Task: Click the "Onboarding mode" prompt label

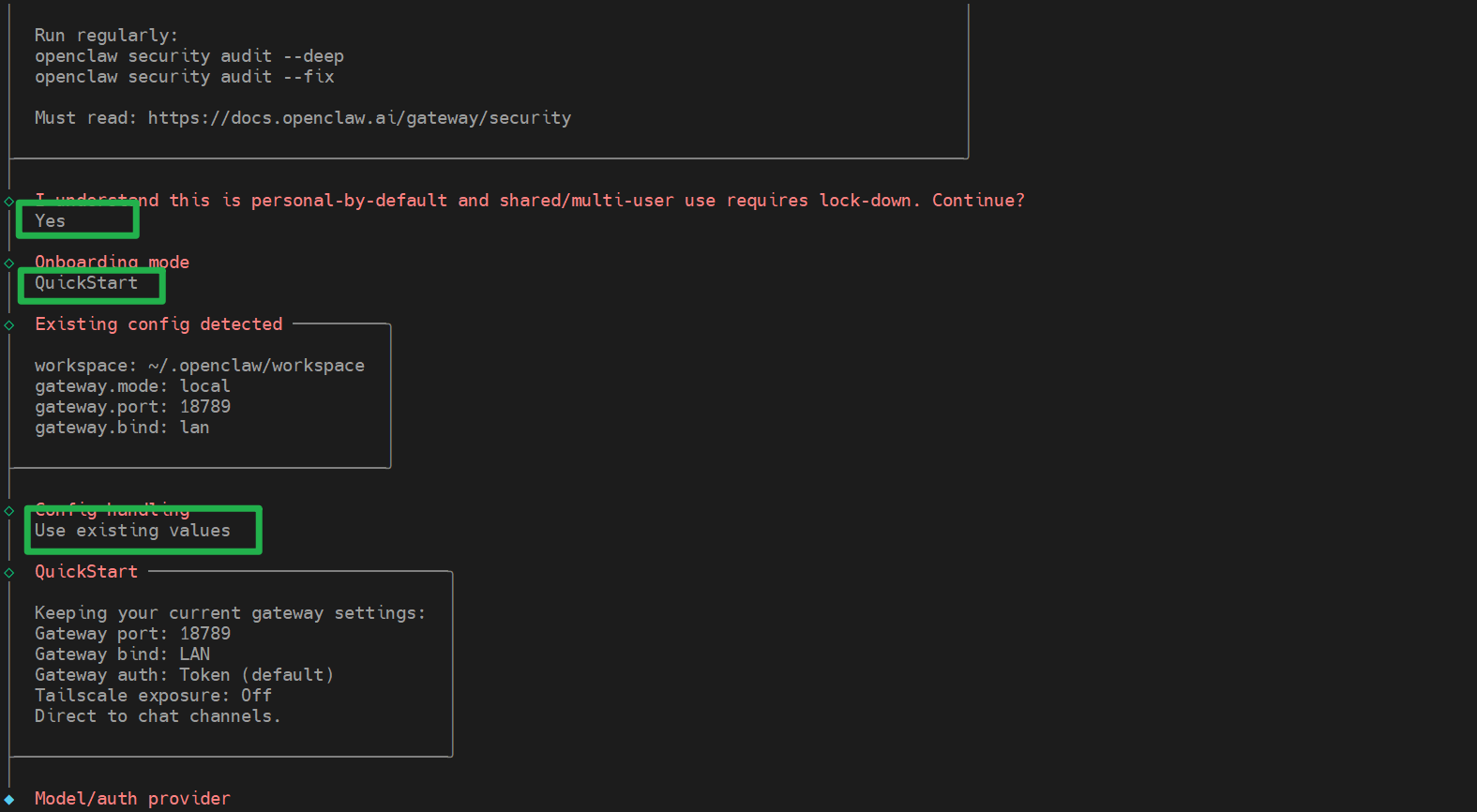Action: click(112, 263)
